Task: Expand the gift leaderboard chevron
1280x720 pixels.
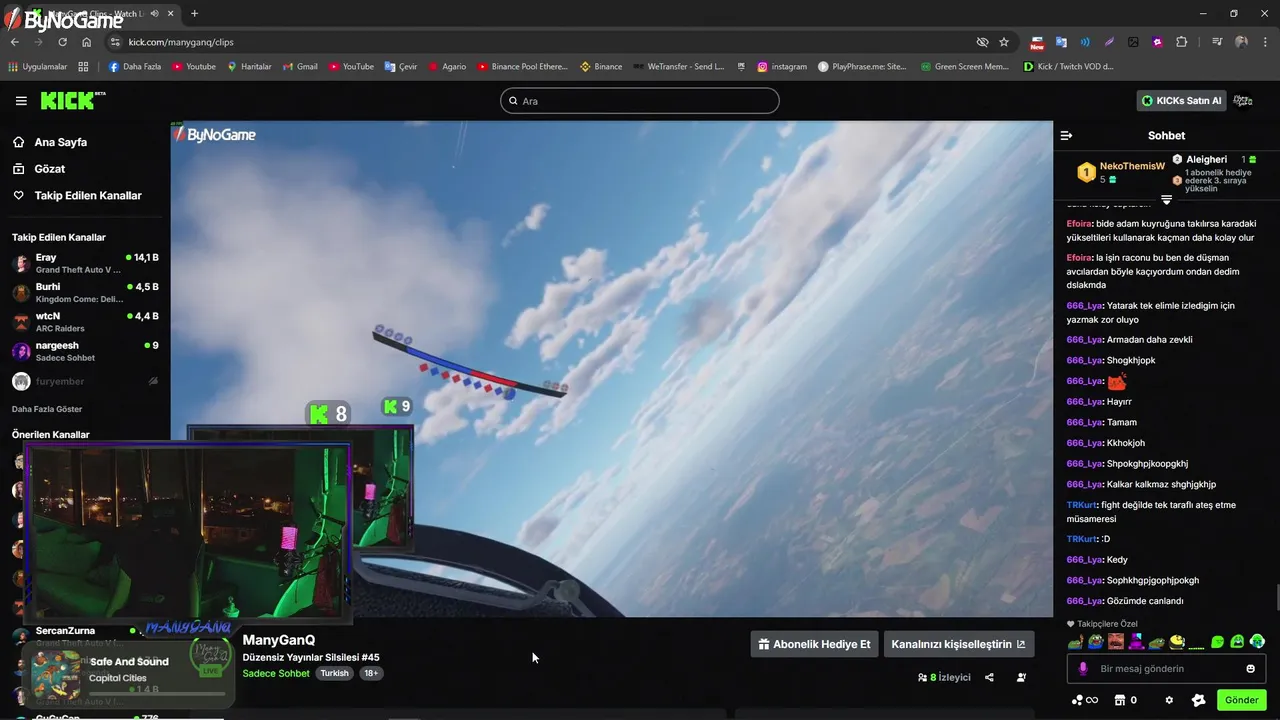Action: tap(1166, 200)
